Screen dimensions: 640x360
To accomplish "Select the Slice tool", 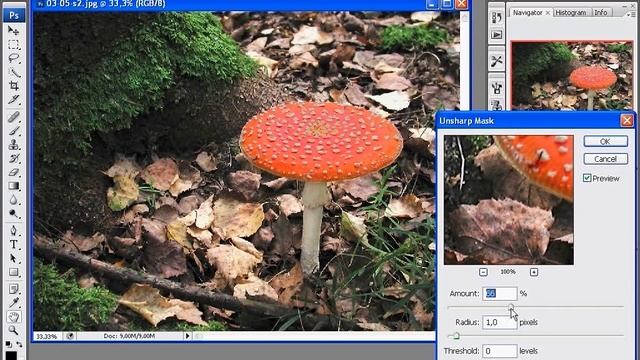I will coord(13,100).
